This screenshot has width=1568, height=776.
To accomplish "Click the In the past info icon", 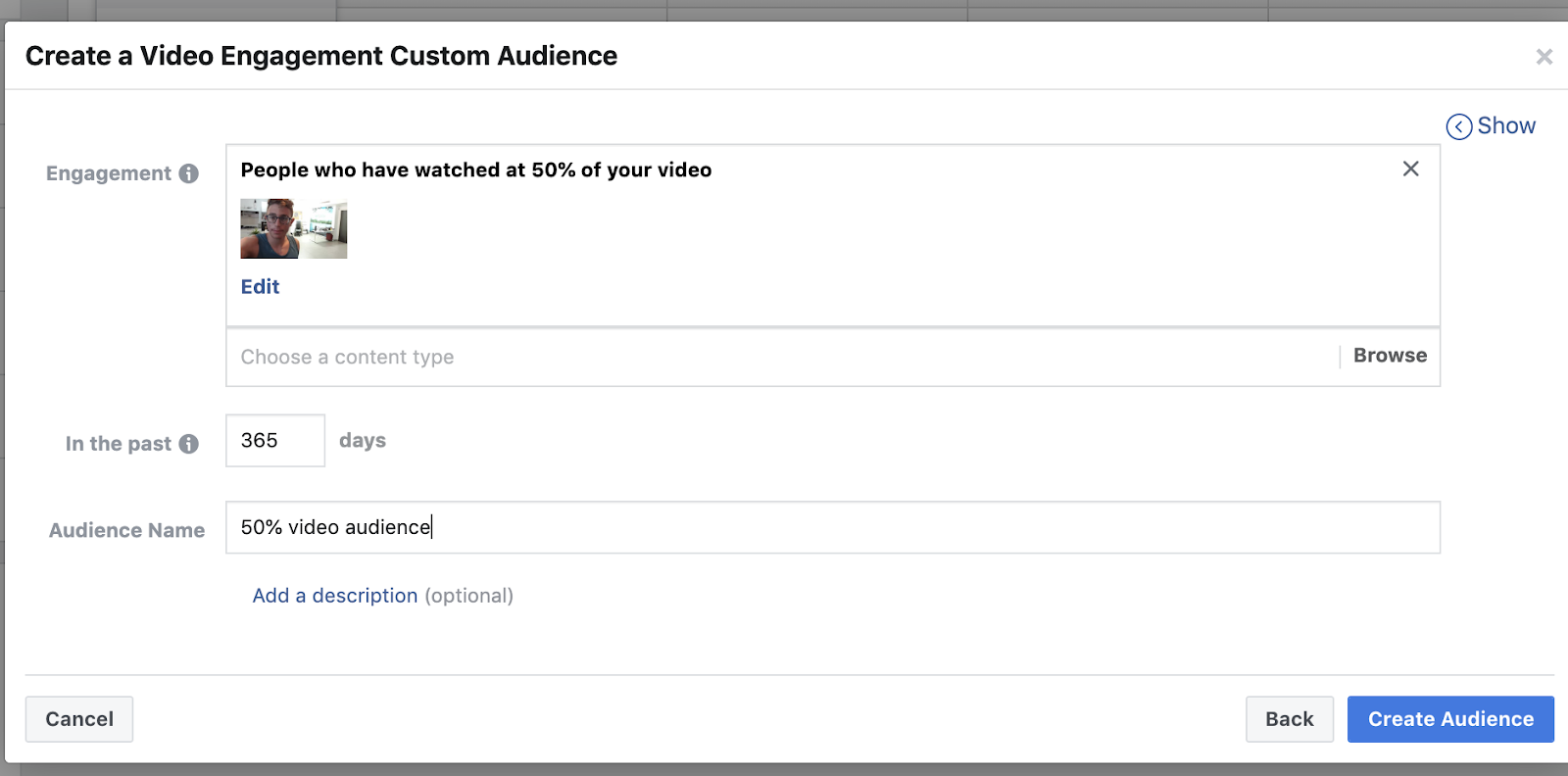I will (x=189, y=444).
